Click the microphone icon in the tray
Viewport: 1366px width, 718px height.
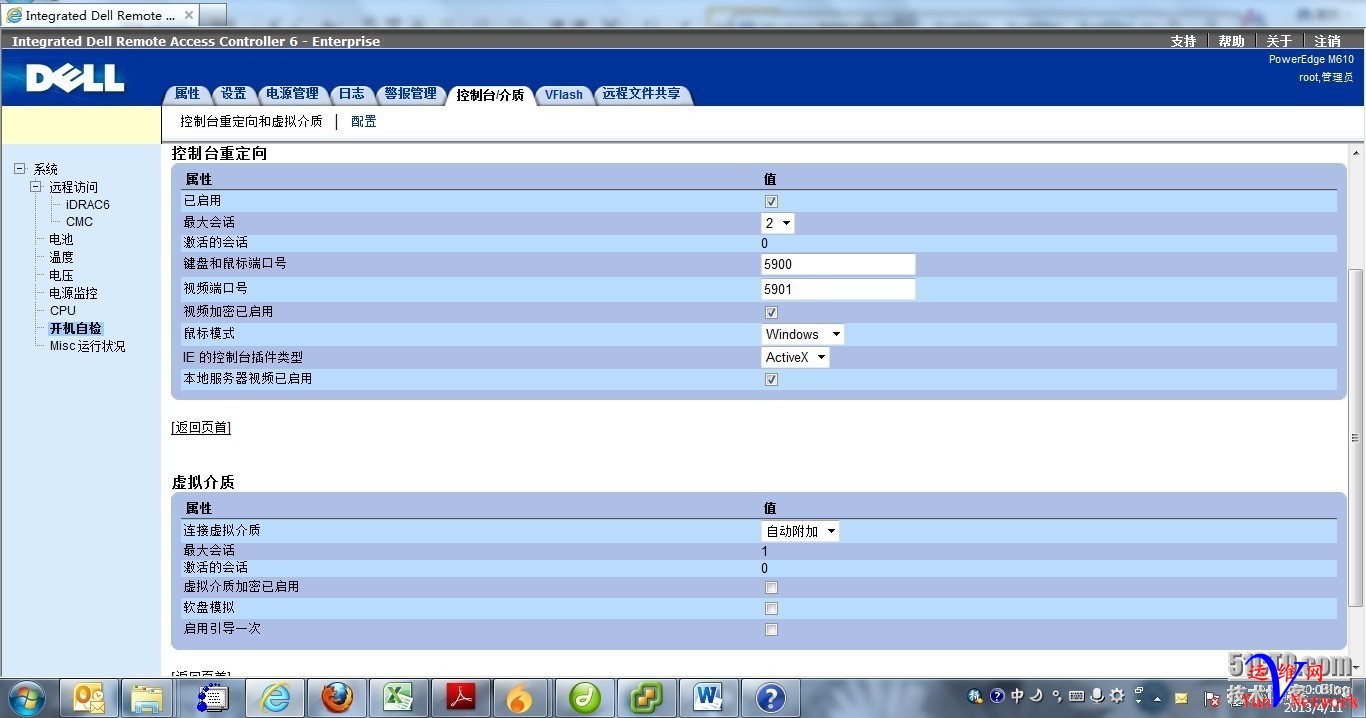[1097, 696]
